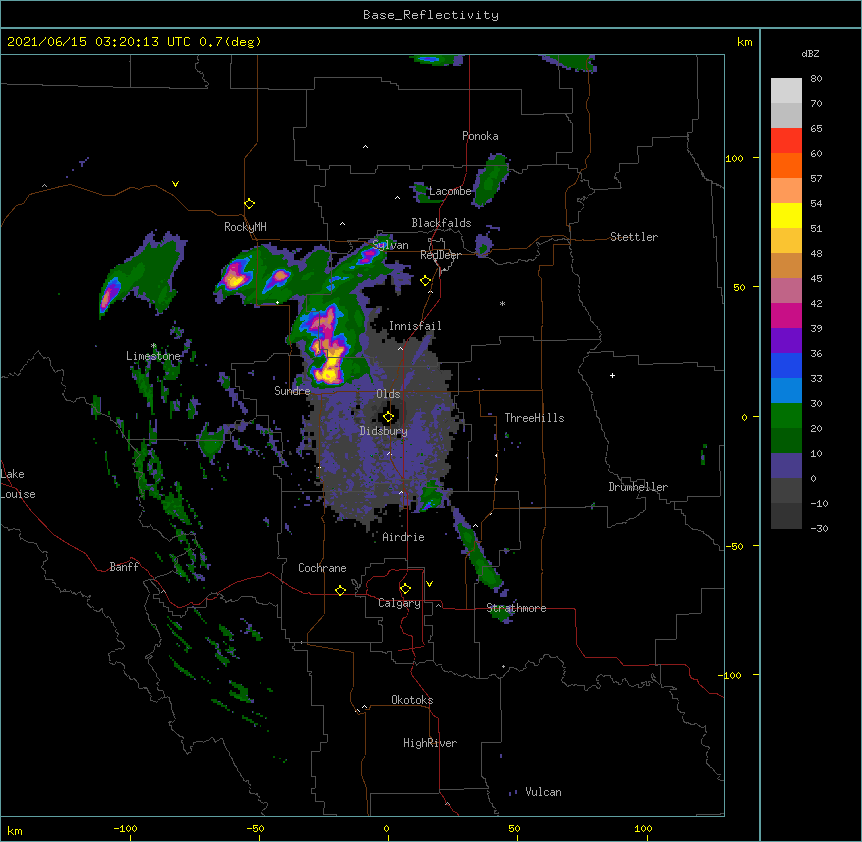Image resolution: width=862 pixels, height=842 pixels.
Task: Click the -50 tick on the right axis
Action: (x=734, y=546)
